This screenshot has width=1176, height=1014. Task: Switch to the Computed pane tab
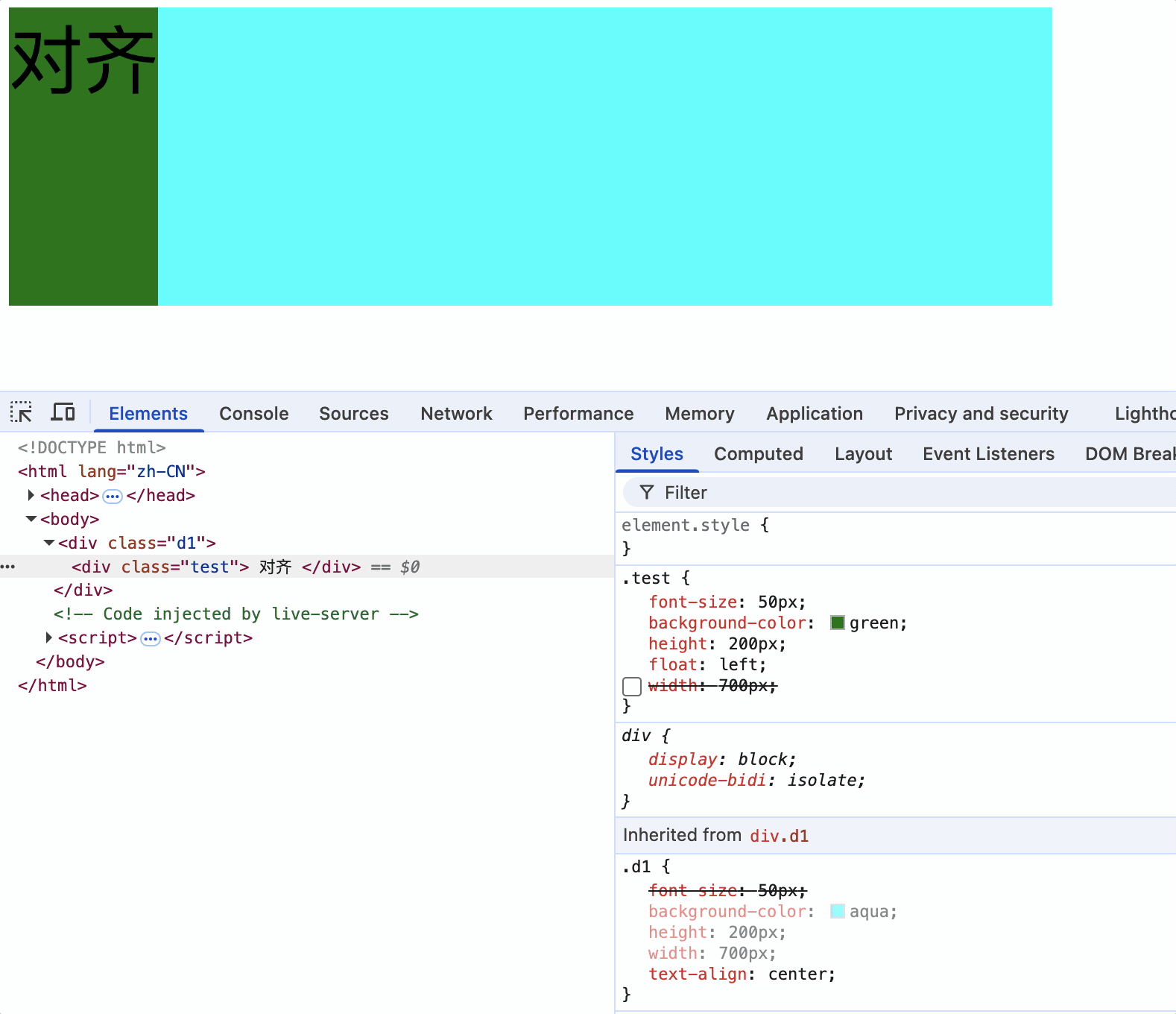coord(759,453)
